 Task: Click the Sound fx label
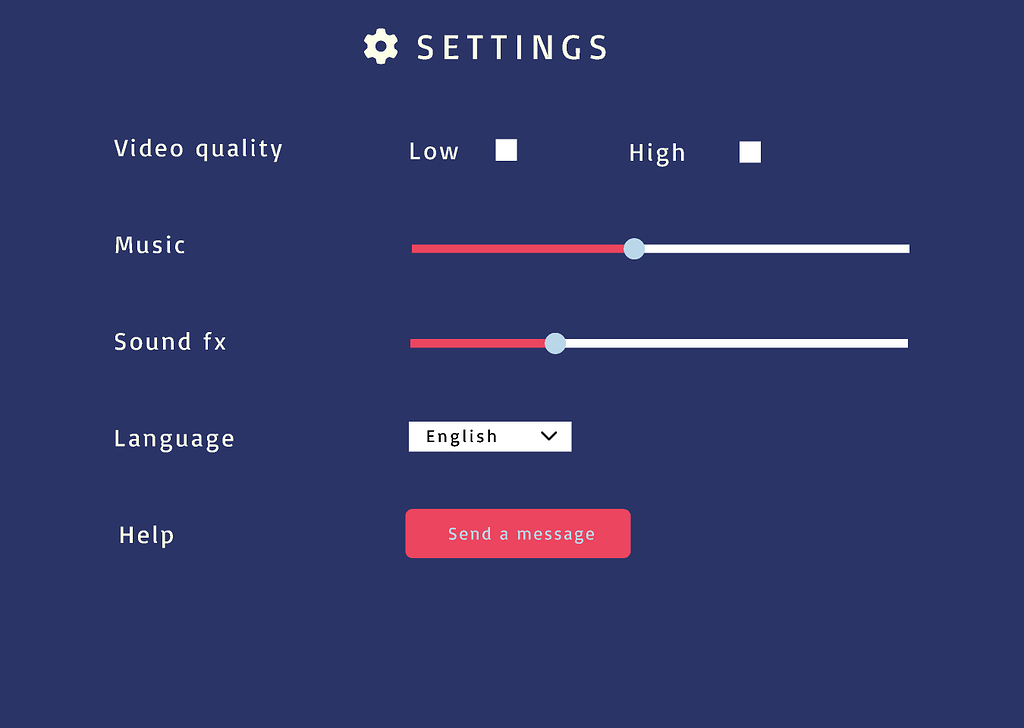point(169,341)
